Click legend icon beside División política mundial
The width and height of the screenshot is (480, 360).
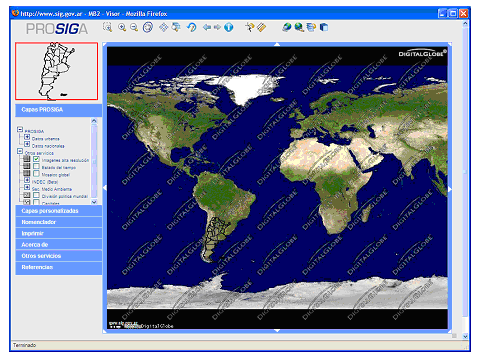pyautogui.click(x=27, y=195)
